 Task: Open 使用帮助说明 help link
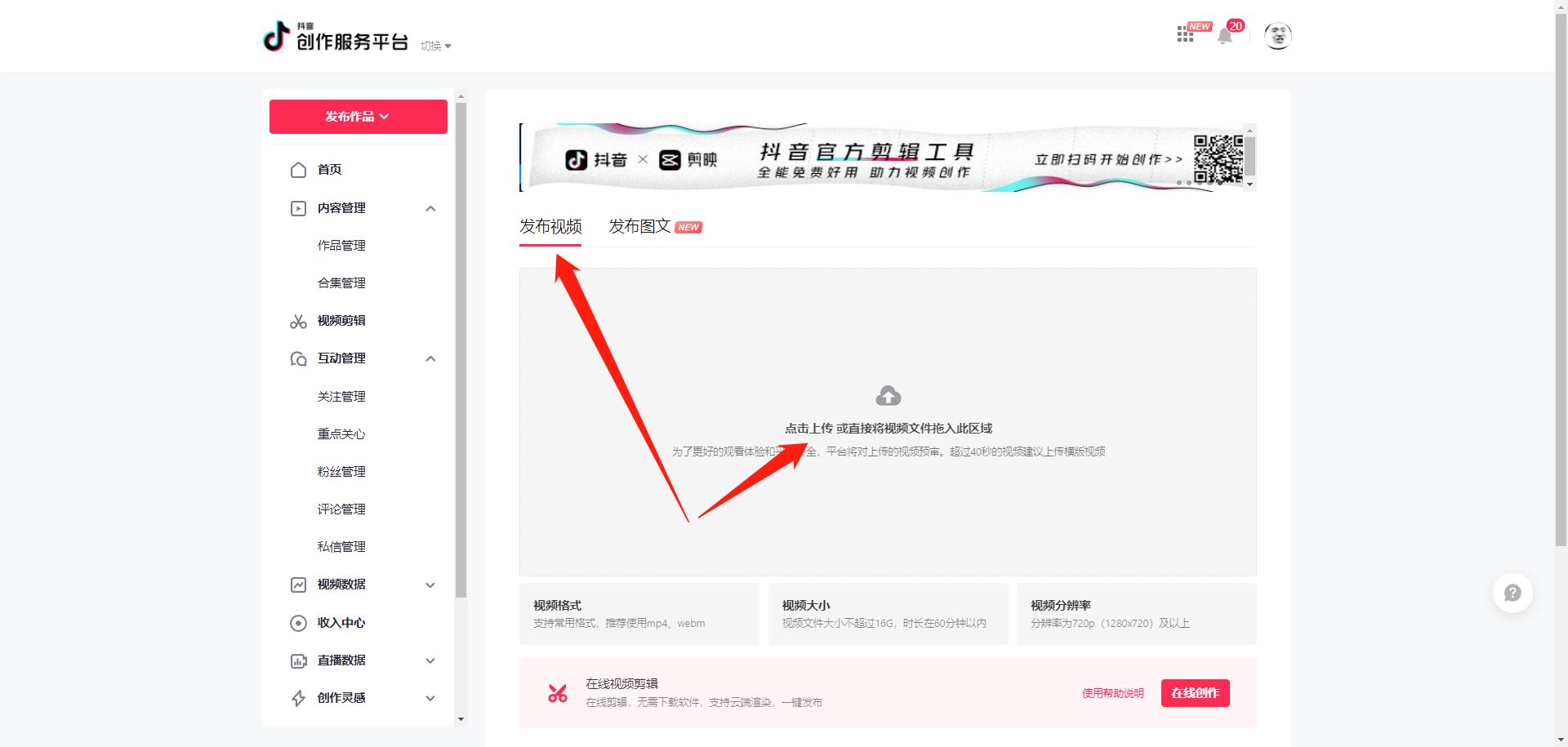pyautogui.click(x=1112, y=692)
